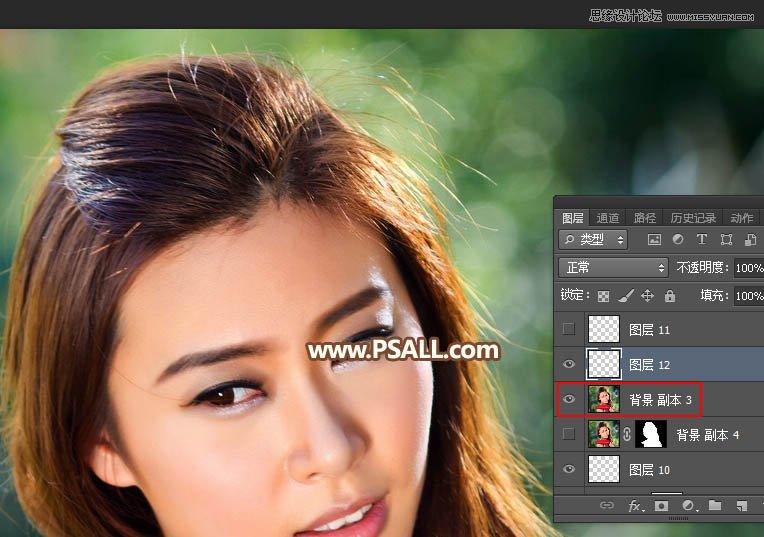Lock image pixels brush icon

coord(626,296)
